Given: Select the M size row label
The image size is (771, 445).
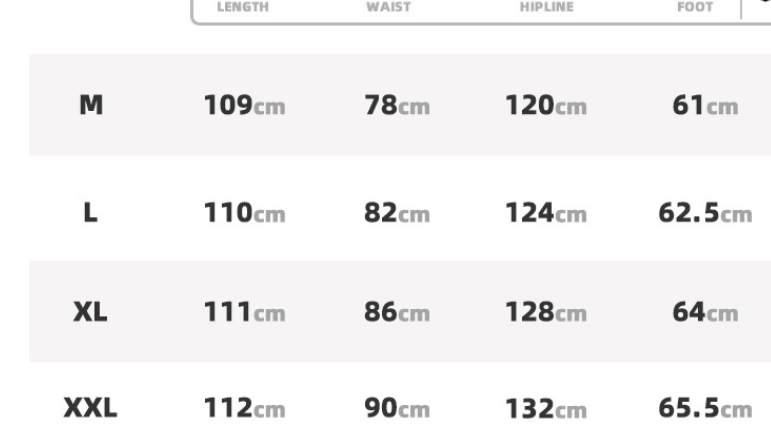Looking at the screenshot, I should pyautogui.click(x=91, y=105).
